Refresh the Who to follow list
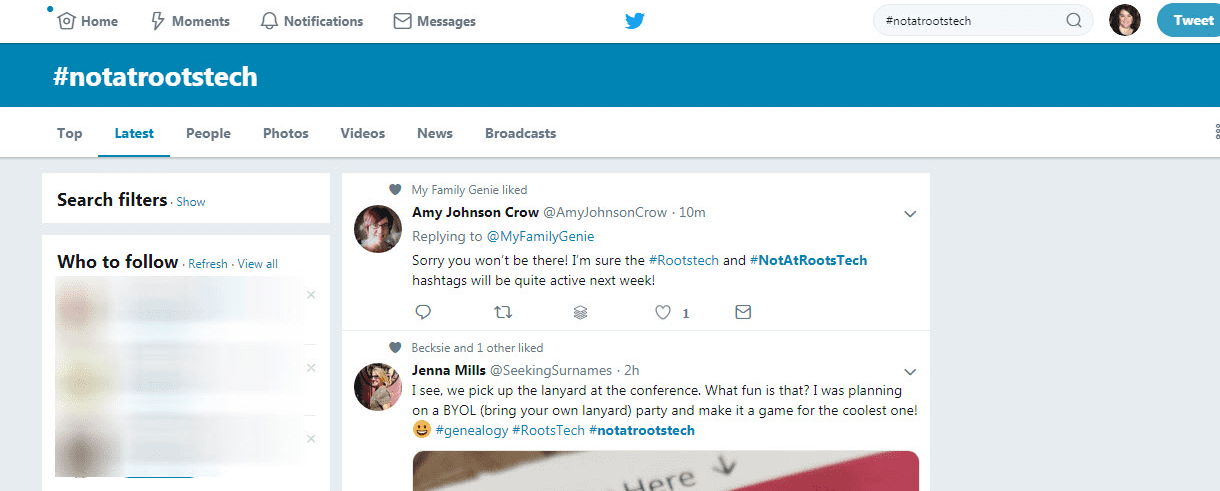Viewport: 1220px width, 491px height. pos(208,264)
